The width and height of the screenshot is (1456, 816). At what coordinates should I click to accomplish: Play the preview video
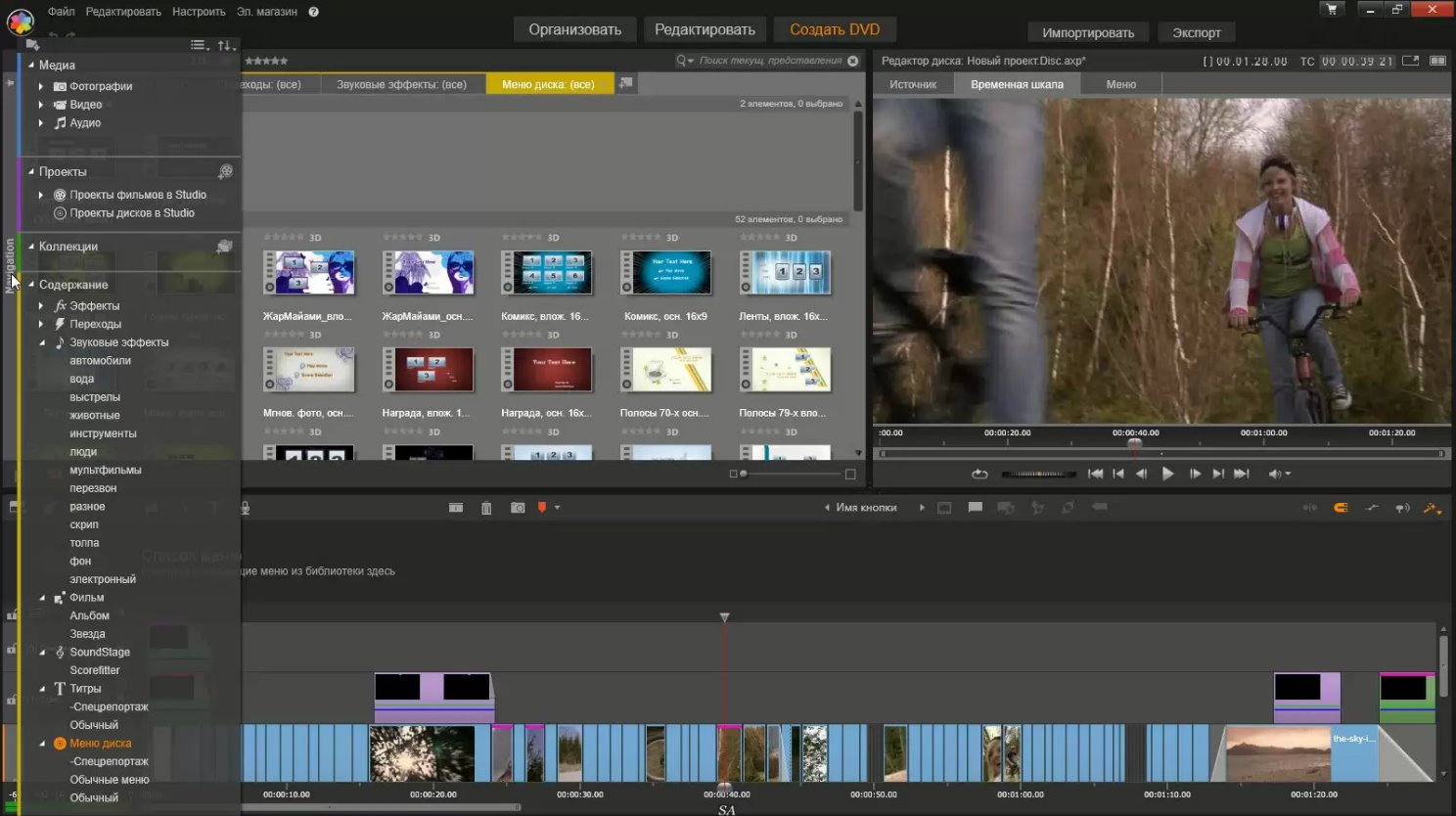point(1167,474)
